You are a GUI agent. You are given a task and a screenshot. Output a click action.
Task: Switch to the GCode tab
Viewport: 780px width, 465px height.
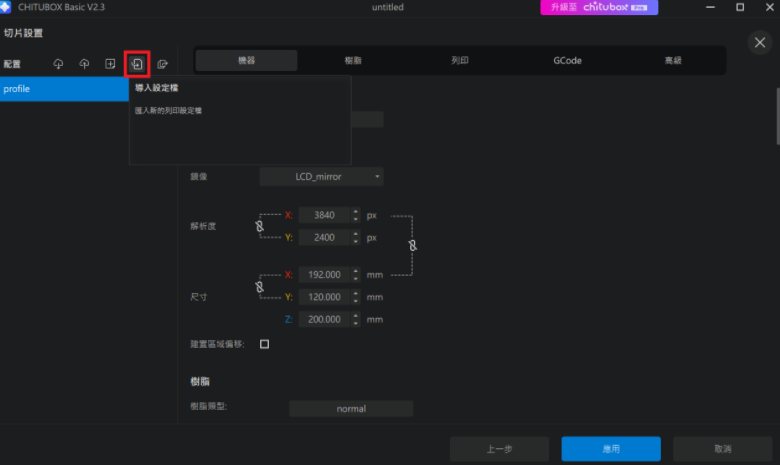pyautogui.click(x=567, y=61)
